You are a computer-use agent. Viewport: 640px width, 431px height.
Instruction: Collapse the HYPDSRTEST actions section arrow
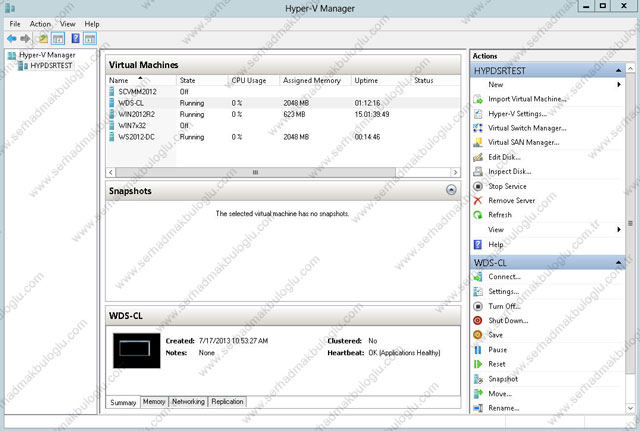618,71
